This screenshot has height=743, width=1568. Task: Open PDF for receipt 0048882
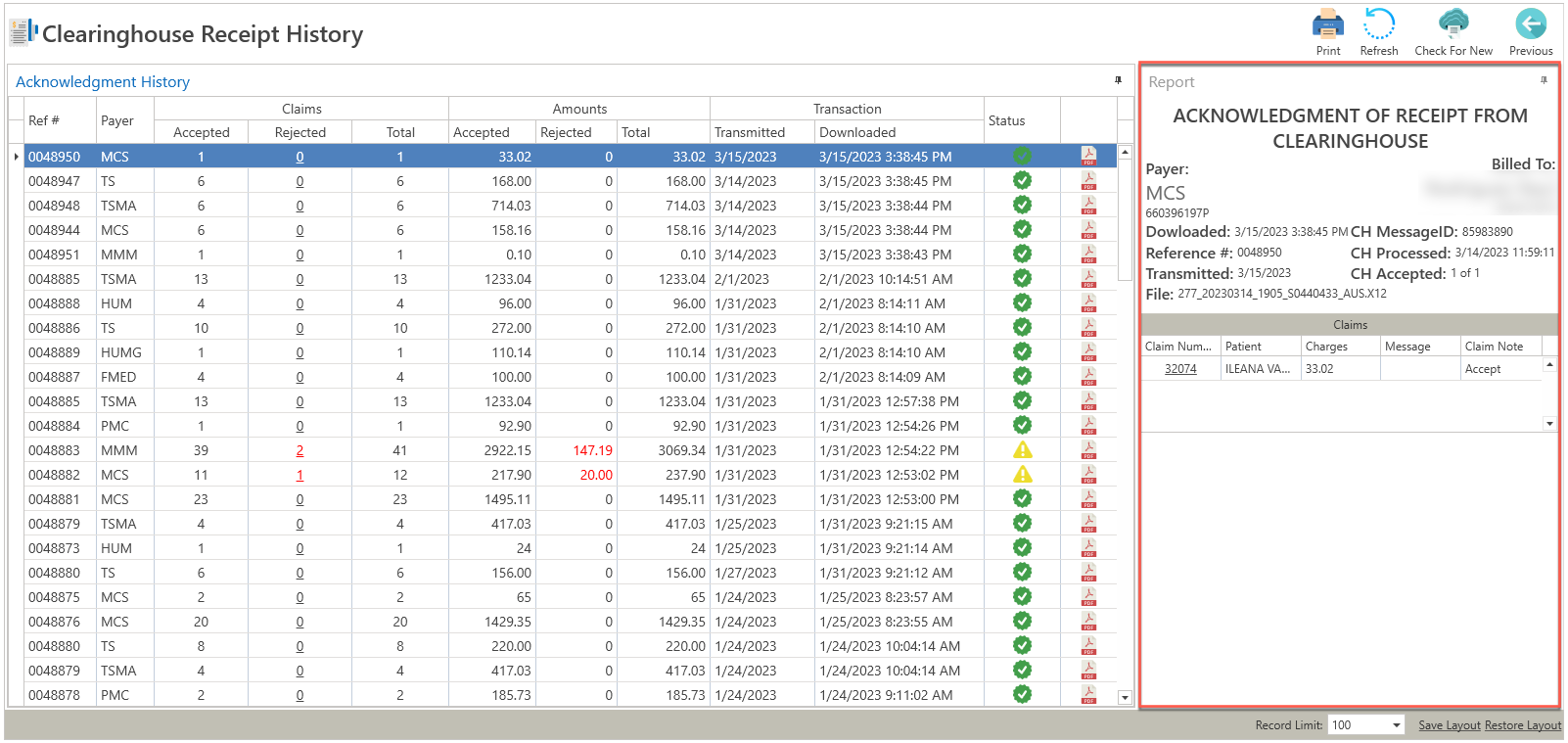[1088, 474]
